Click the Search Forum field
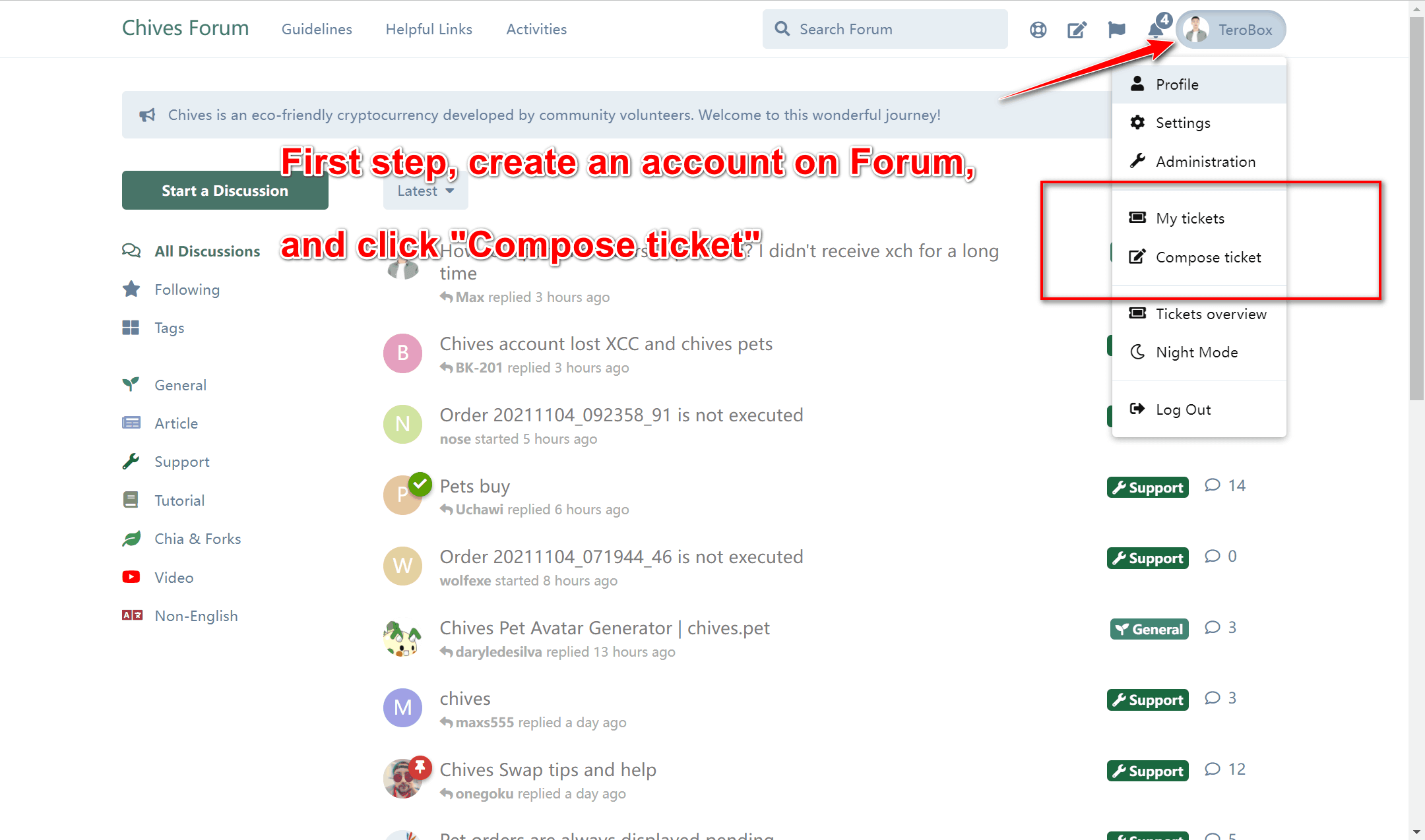 tap(885, 30)
